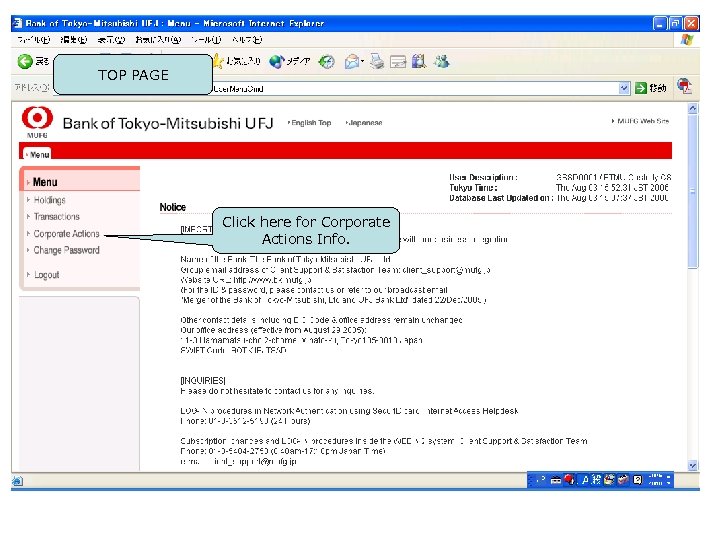Open the English Top link
This screenshot has height=540, width=720.
309,123
